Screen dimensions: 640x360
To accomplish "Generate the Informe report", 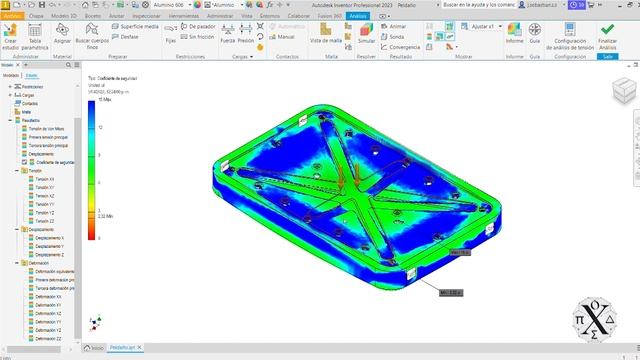I will pos(514,33).
